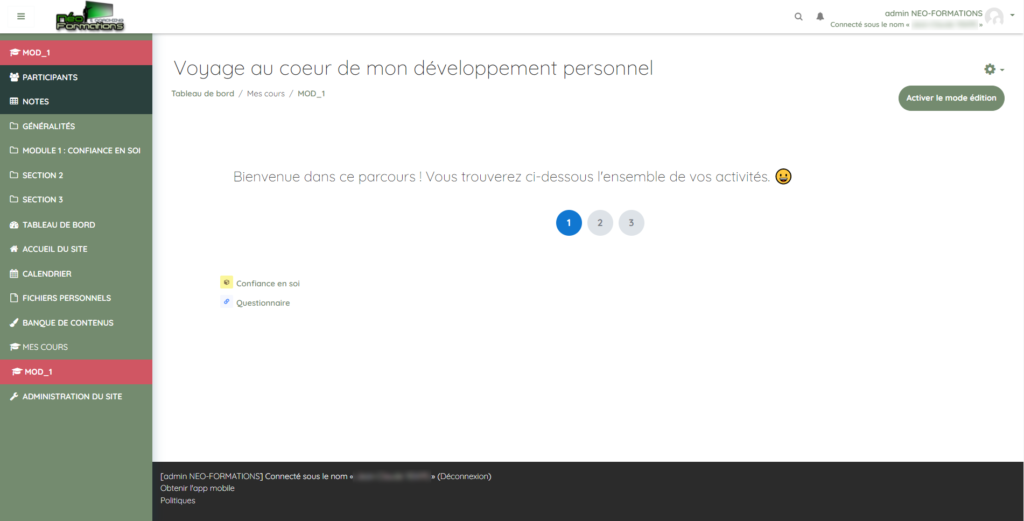Click MOD_1 breadcrumb link
The width and height of the screenshot is (1024, 521).
pyautogui.click(x=312, y=93)
